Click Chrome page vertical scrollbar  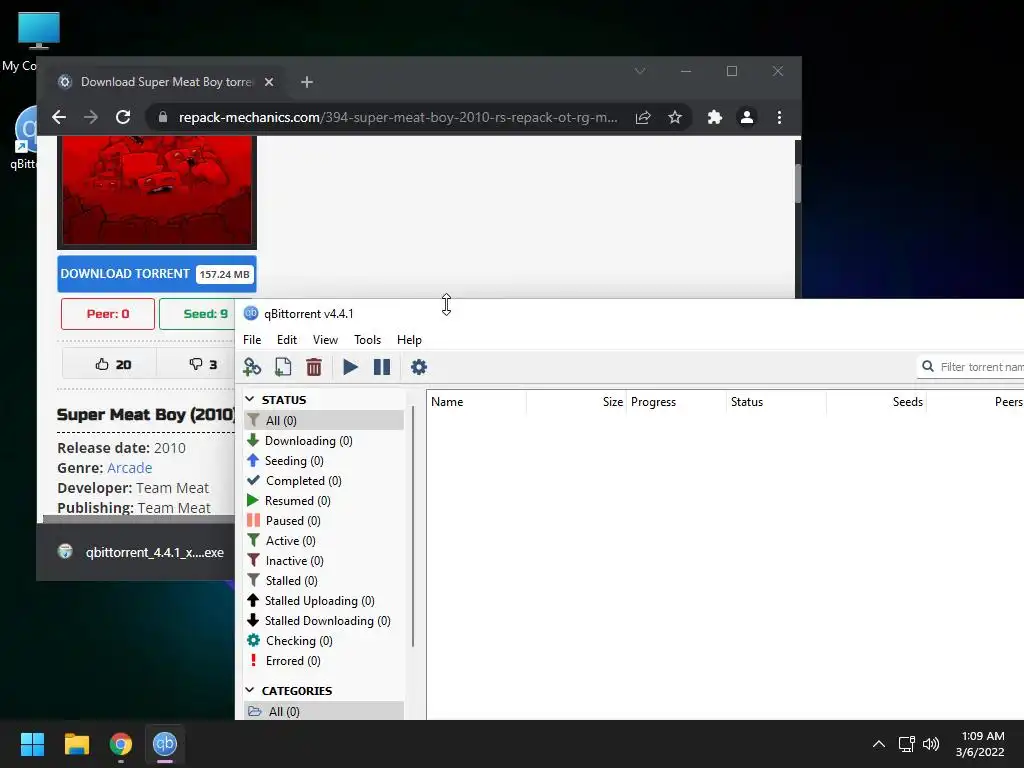[798, 183]
